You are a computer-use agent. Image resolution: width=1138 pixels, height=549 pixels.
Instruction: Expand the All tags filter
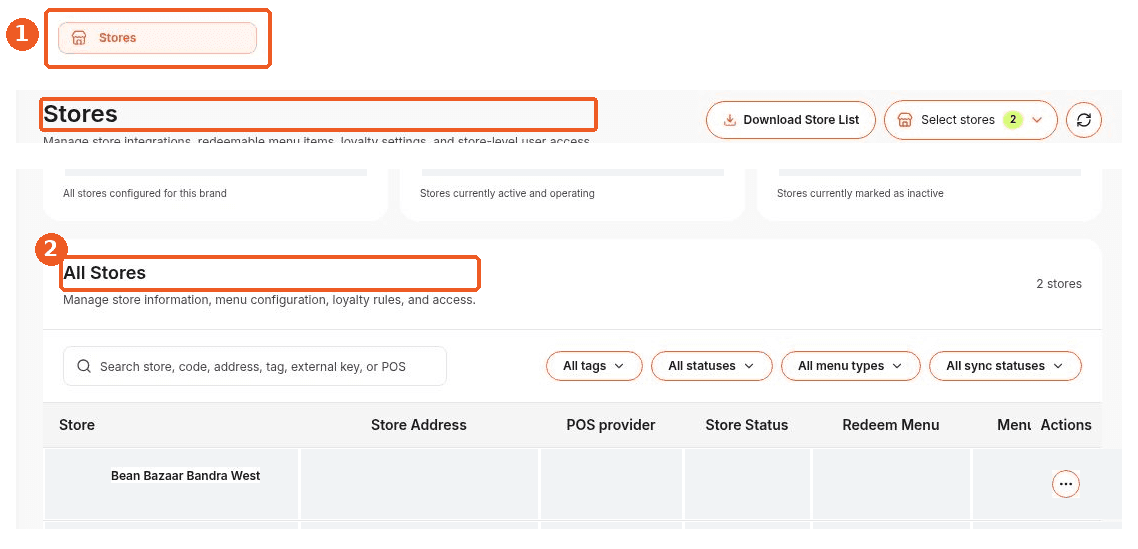point(594,366)
